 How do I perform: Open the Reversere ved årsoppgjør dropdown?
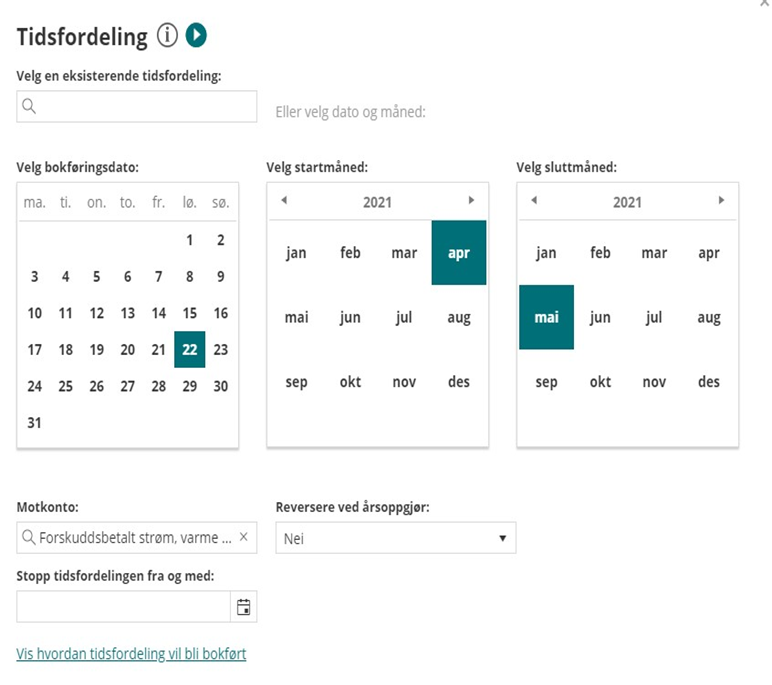396,538
